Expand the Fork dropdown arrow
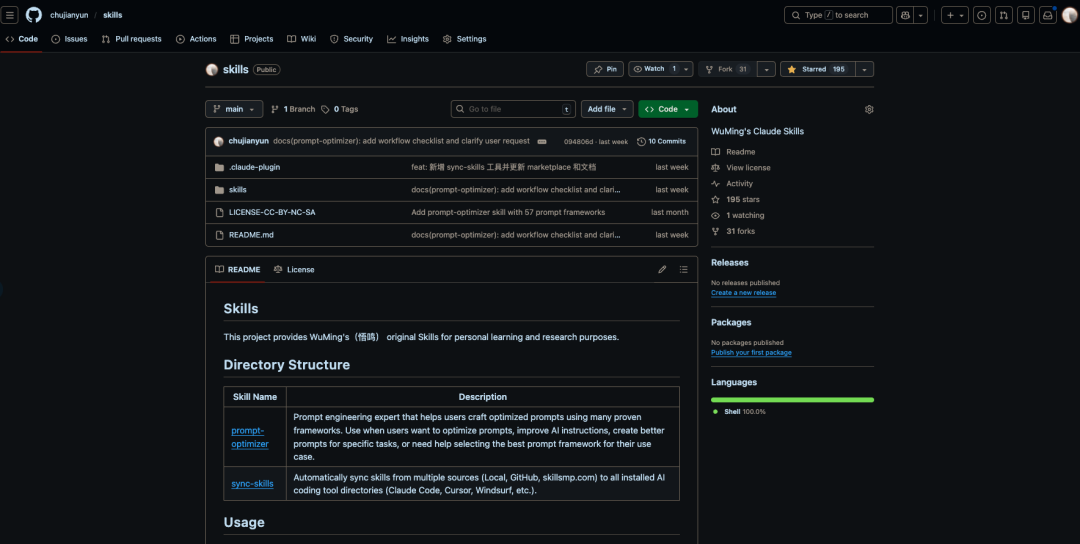1080x544 pixels. [766, 69]
